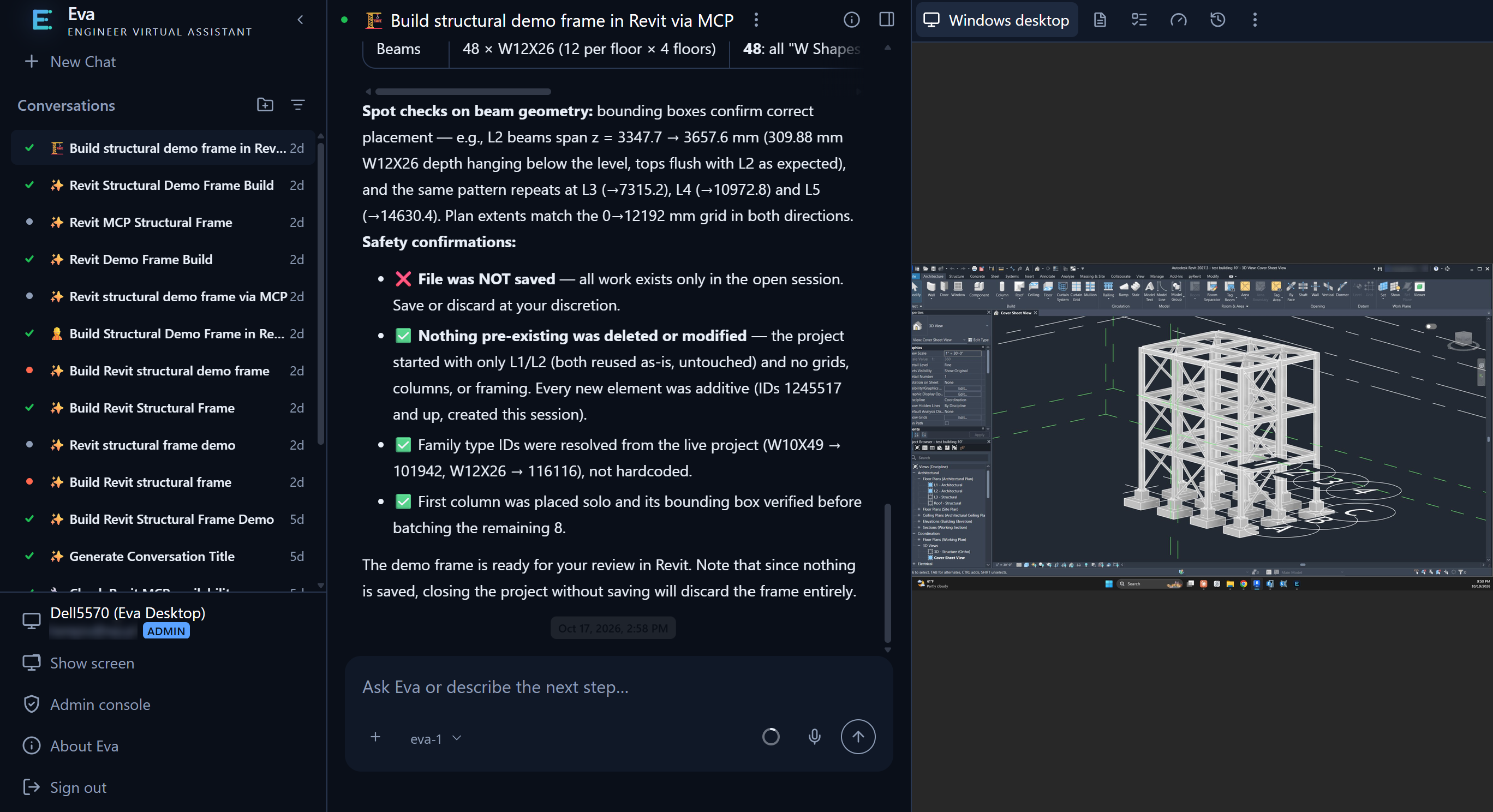The image size is (1493, 812).
Task: Expand Floor Plans (Site Plan) tree node
Action: pyautogui.click(x=919, y=509)
